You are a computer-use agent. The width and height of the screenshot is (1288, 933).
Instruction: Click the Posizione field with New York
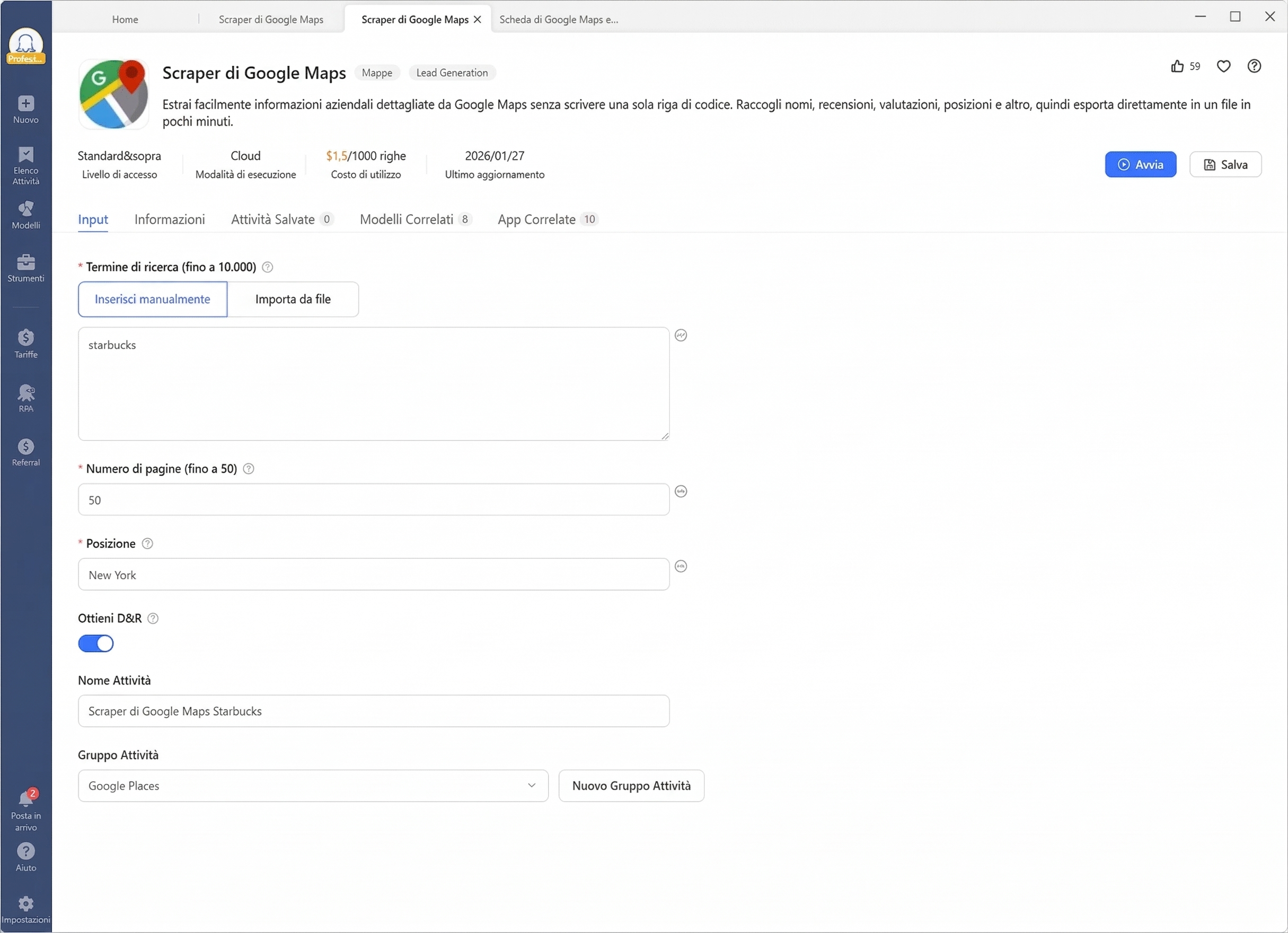(374, 575)
